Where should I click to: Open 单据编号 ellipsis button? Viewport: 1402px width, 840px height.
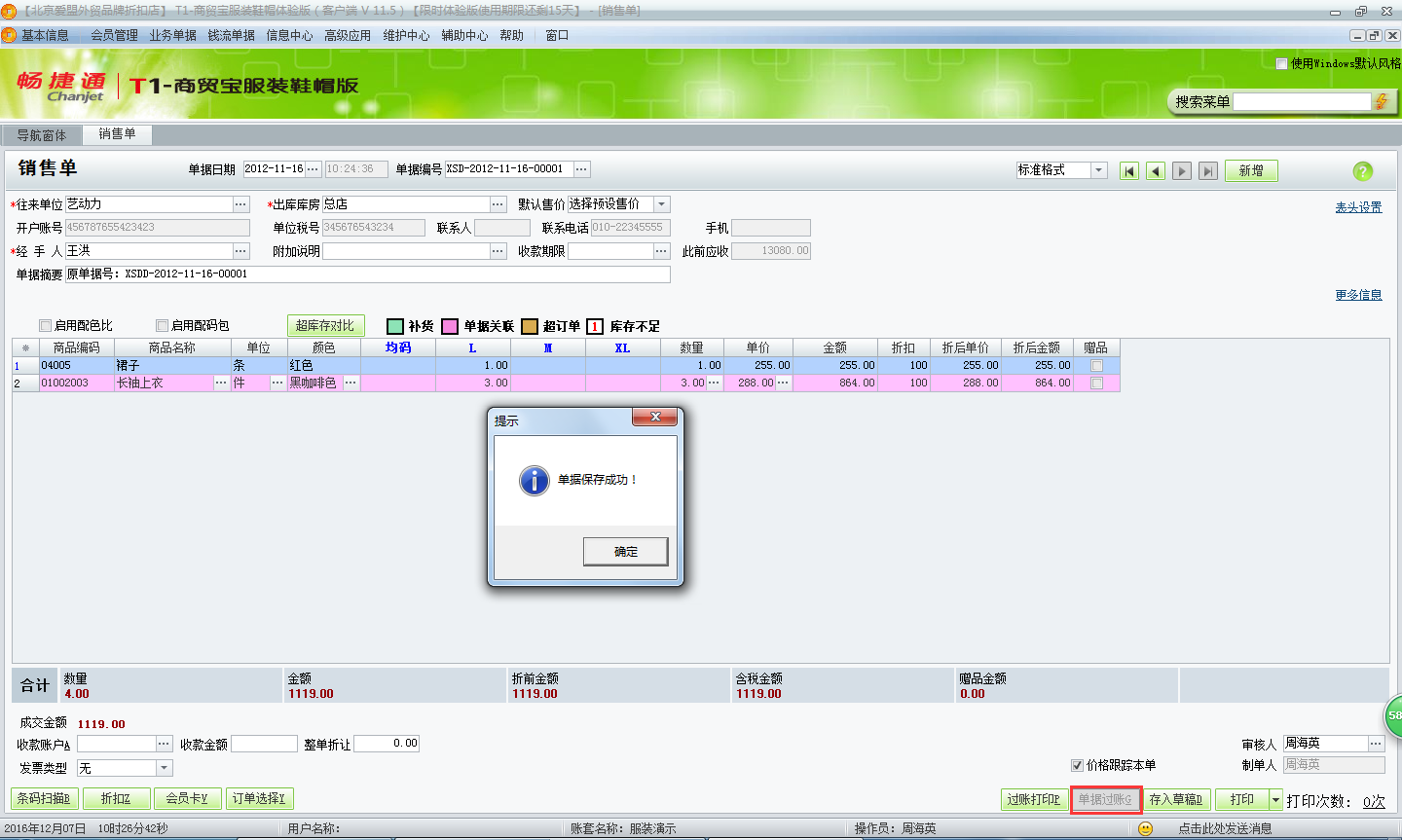pos(581,169)
